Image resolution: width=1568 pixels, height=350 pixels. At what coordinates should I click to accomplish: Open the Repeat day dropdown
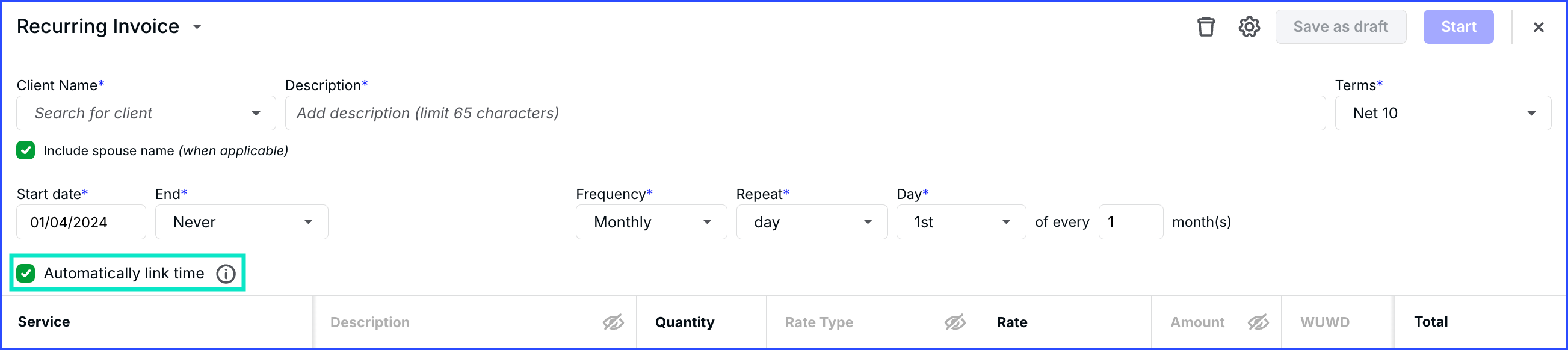(812, 222)
